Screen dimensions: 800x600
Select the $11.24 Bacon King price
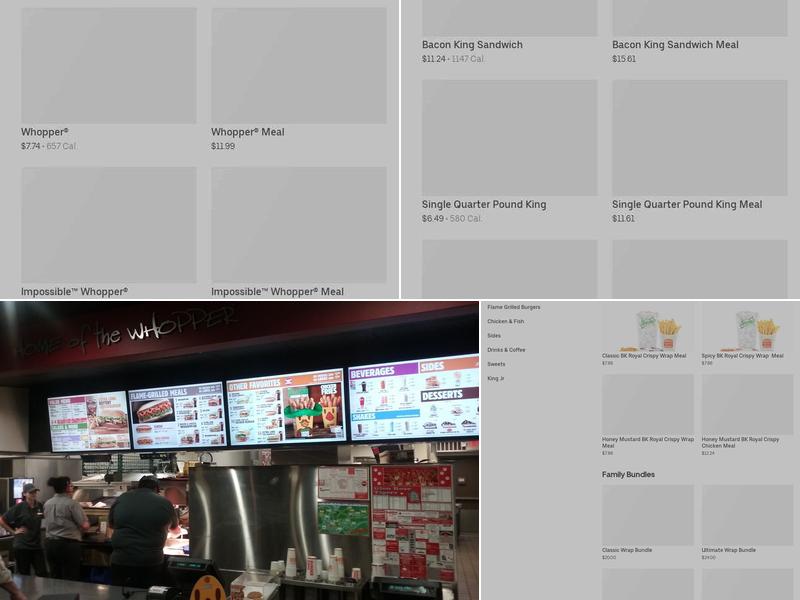tap(434, 59)
